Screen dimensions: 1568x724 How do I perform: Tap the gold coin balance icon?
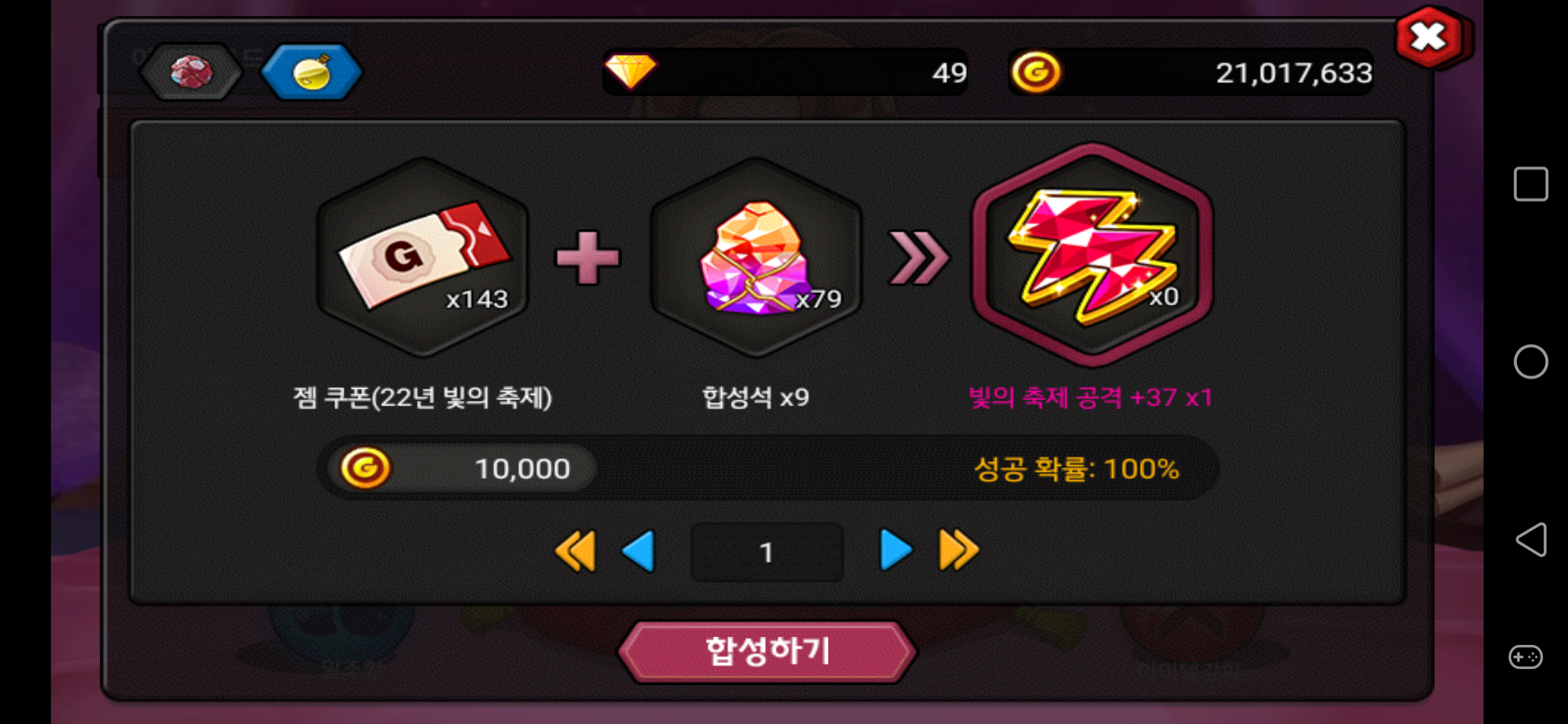[1036, 72]
